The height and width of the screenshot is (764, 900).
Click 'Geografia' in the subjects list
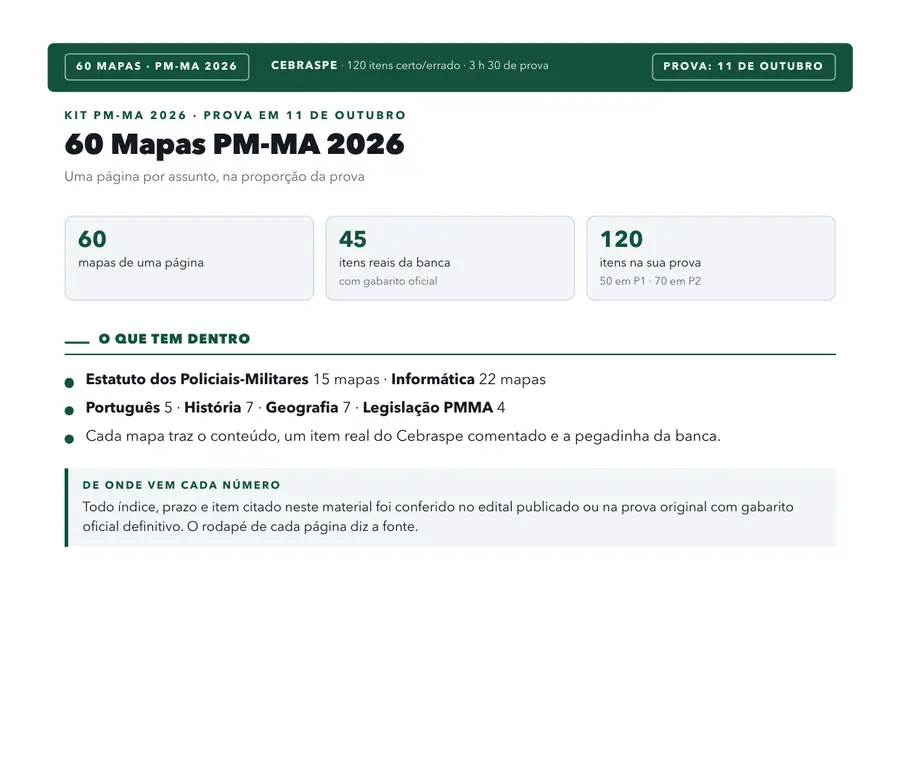[x=302, y=408]
